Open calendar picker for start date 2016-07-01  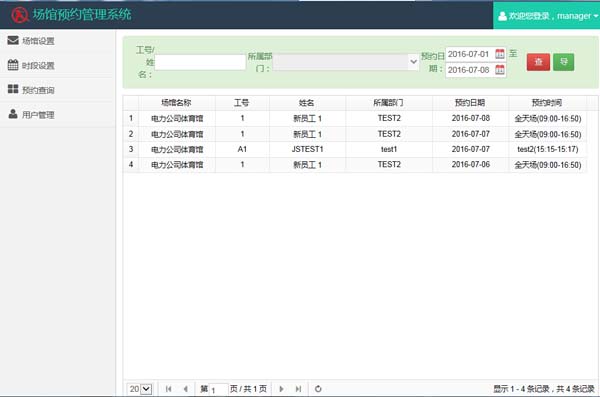499,54
